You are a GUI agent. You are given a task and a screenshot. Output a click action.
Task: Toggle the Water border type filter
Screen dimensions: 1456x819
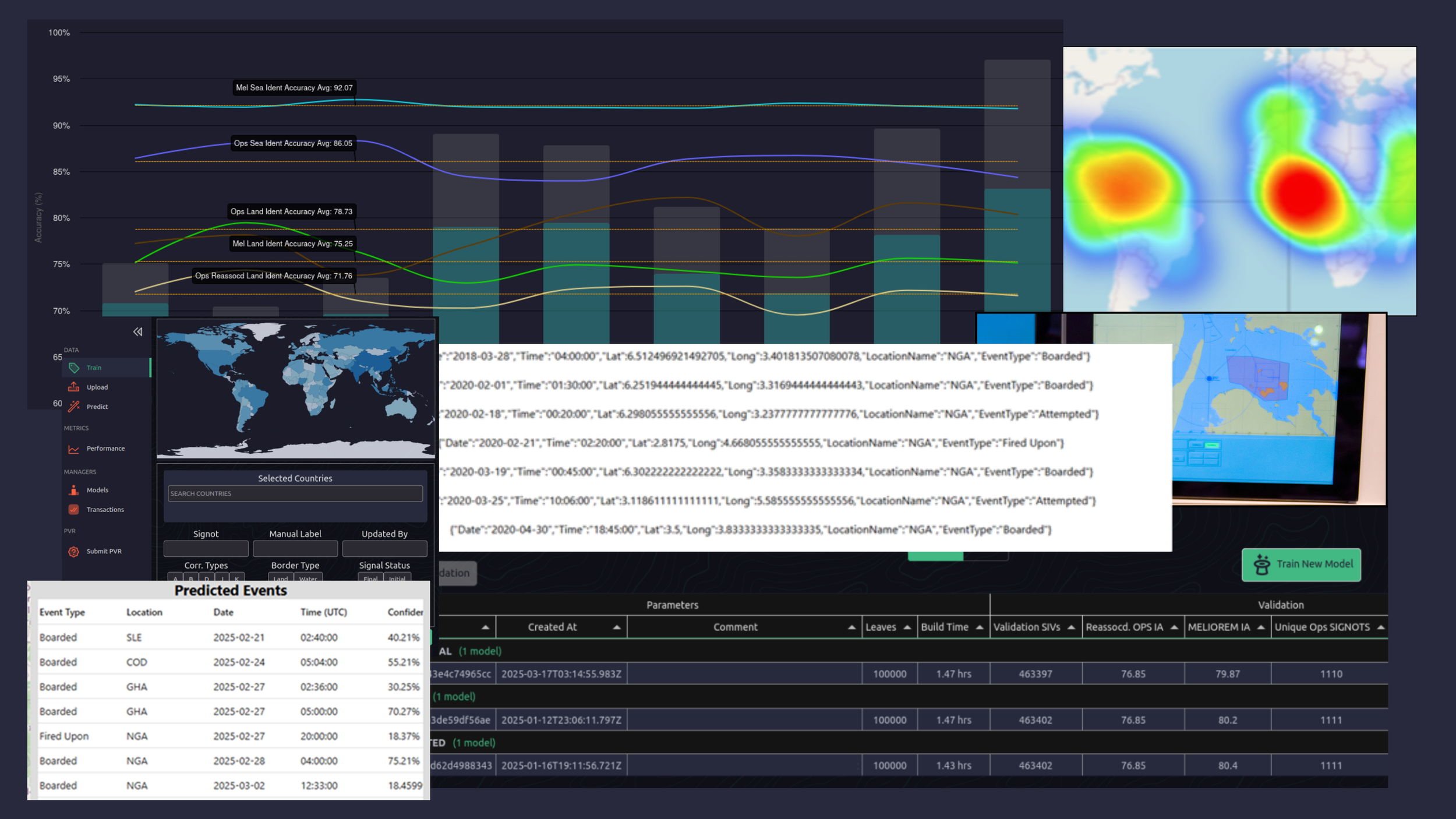pos(308,578)
